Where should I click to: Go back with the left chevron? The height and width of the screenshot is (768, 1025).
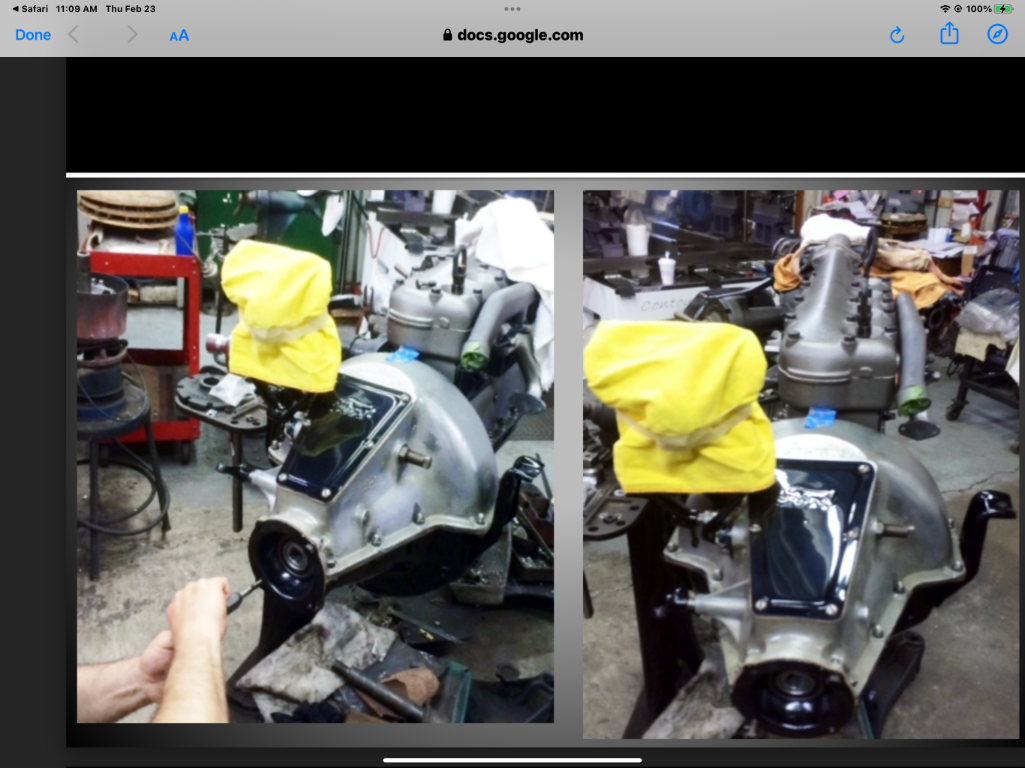point(73,35)
